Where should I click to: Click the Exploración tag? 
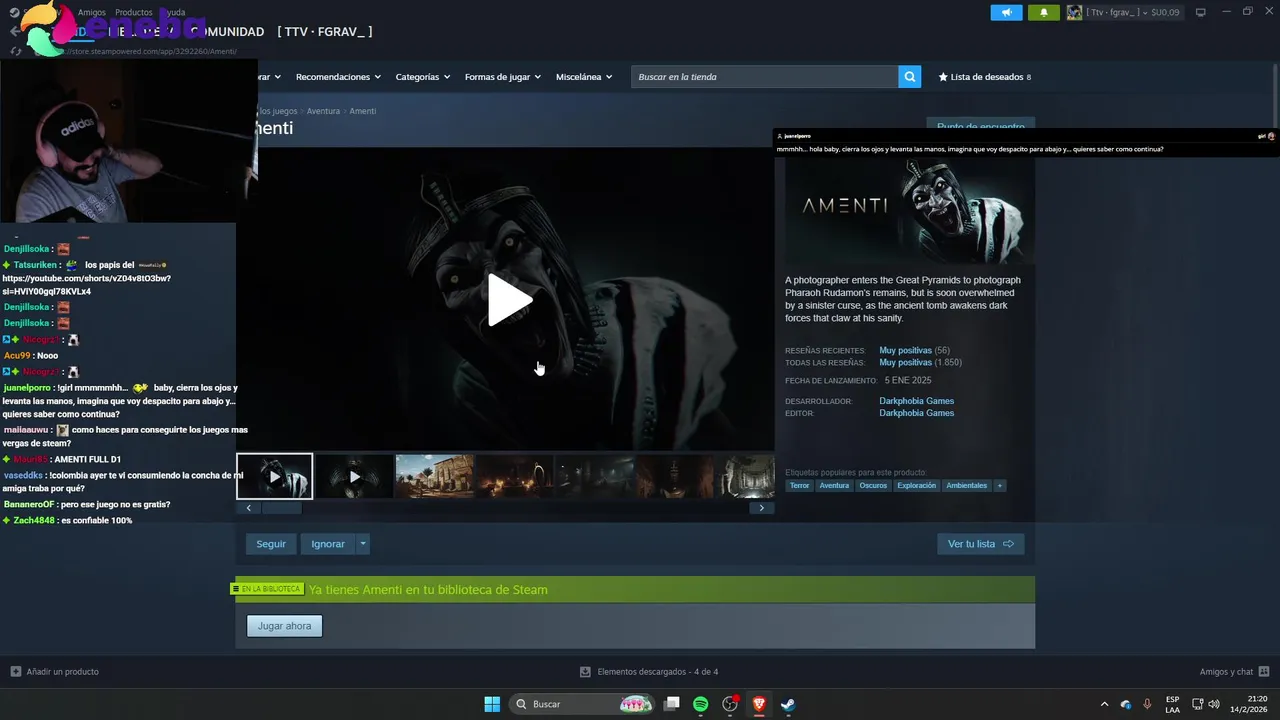[917, 486]
